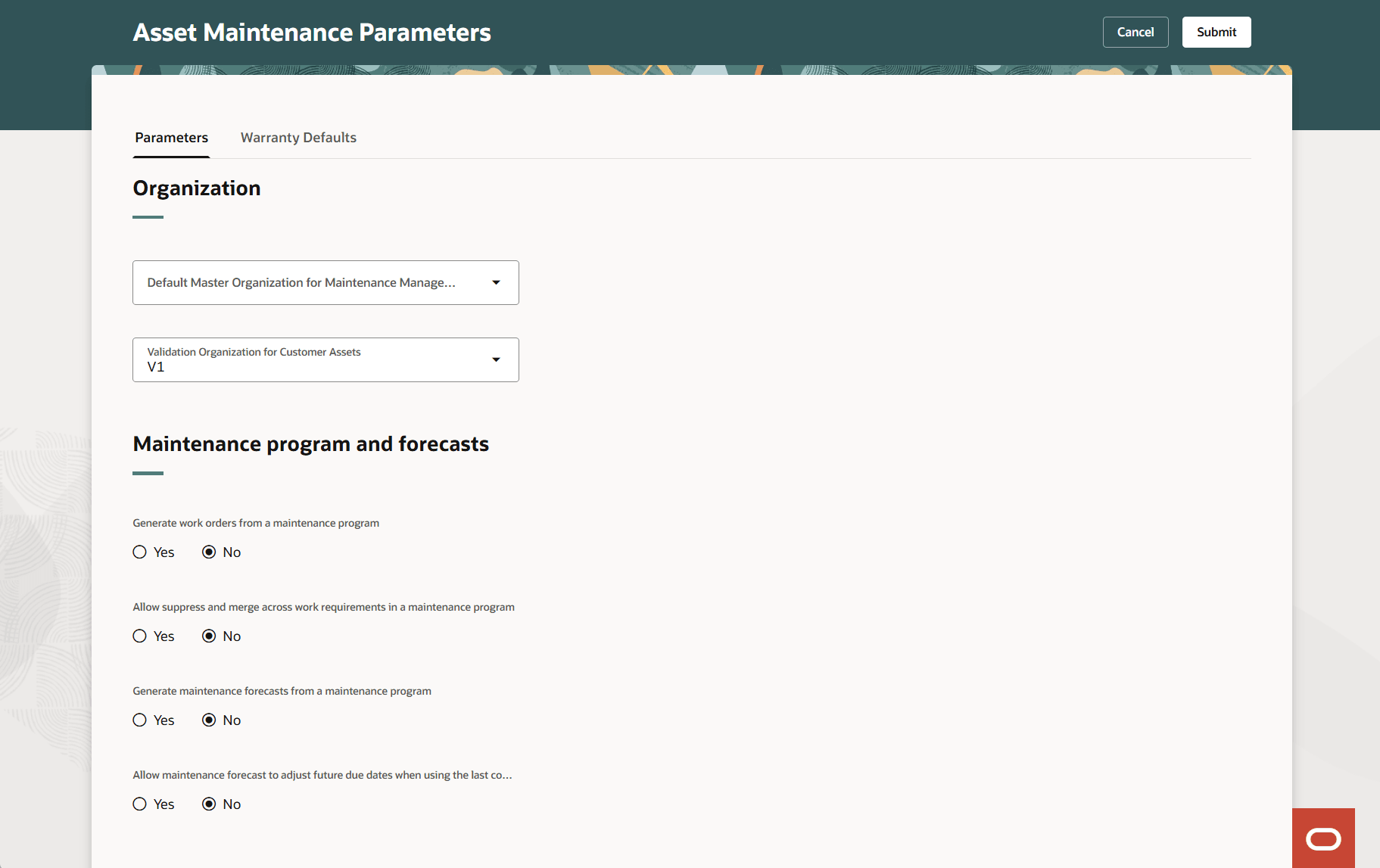Cancel the Asset Maintenance Parameters changes
Screen dimensions: 1380x868
[x=1135, y=32]
